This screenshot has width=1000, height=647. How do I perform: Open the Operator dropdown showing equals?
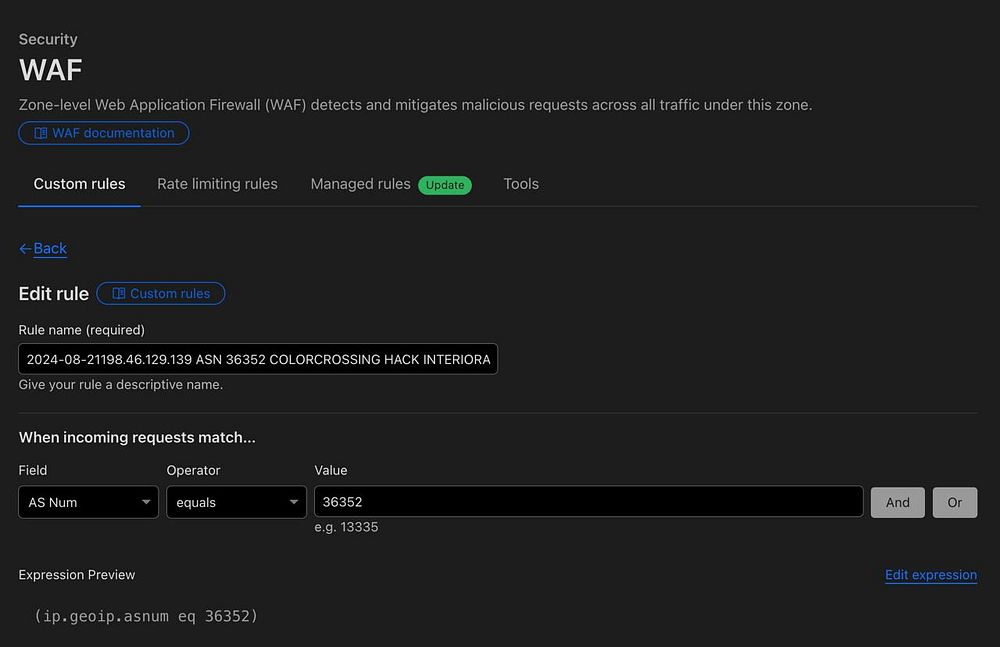[x=236, y=502]
